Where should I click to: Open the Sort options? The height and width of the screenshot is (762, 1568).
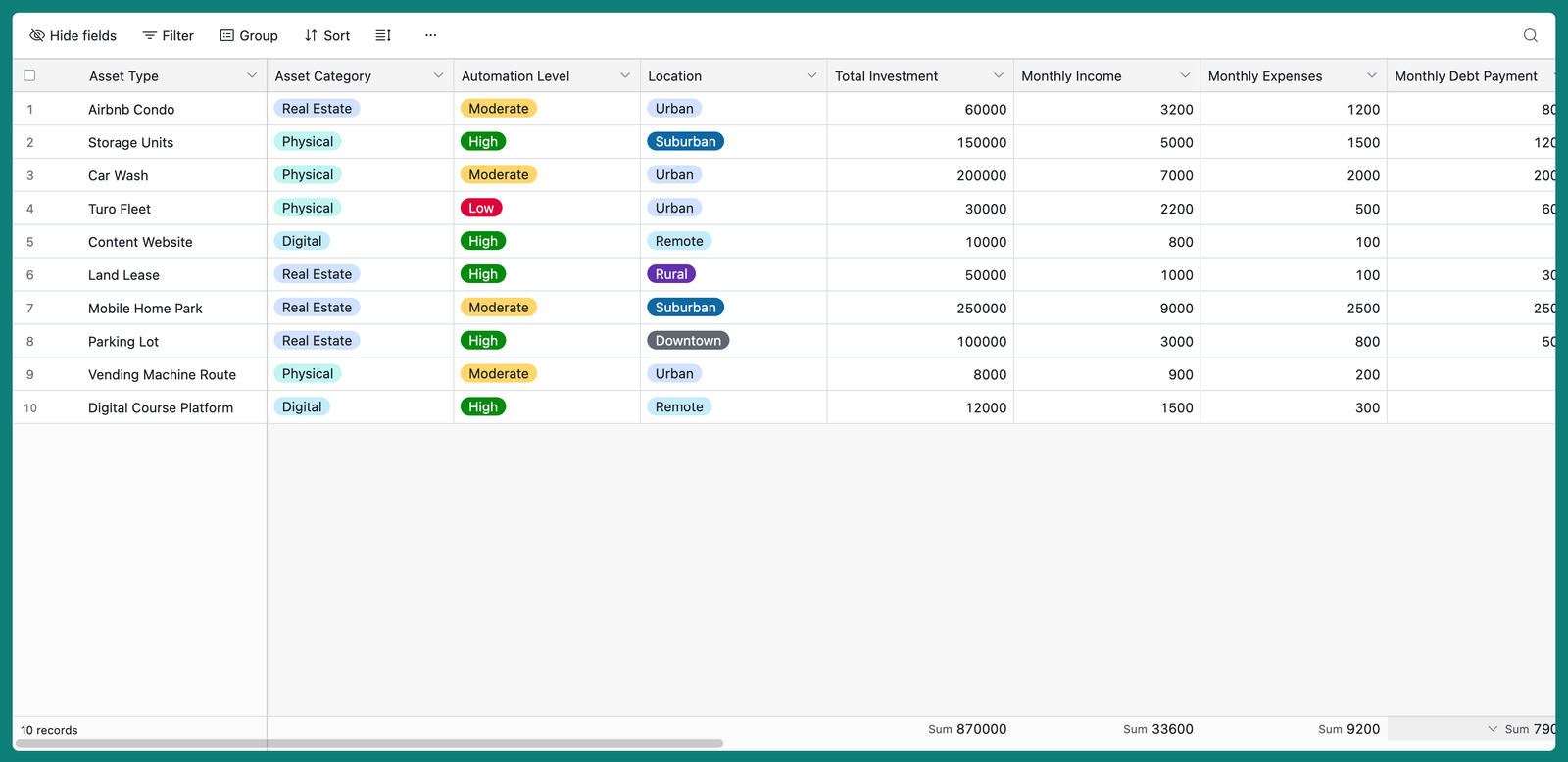(x=327, y=35)
